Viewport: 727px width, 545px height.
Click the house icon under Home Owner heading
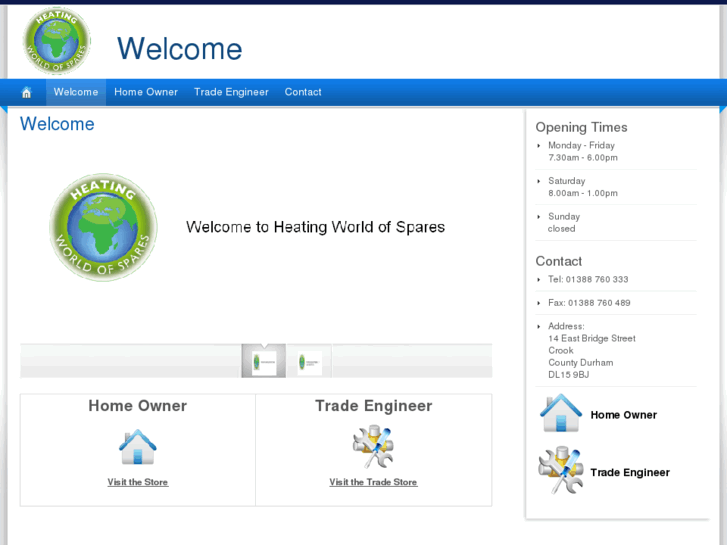click(x=138, y=447)
